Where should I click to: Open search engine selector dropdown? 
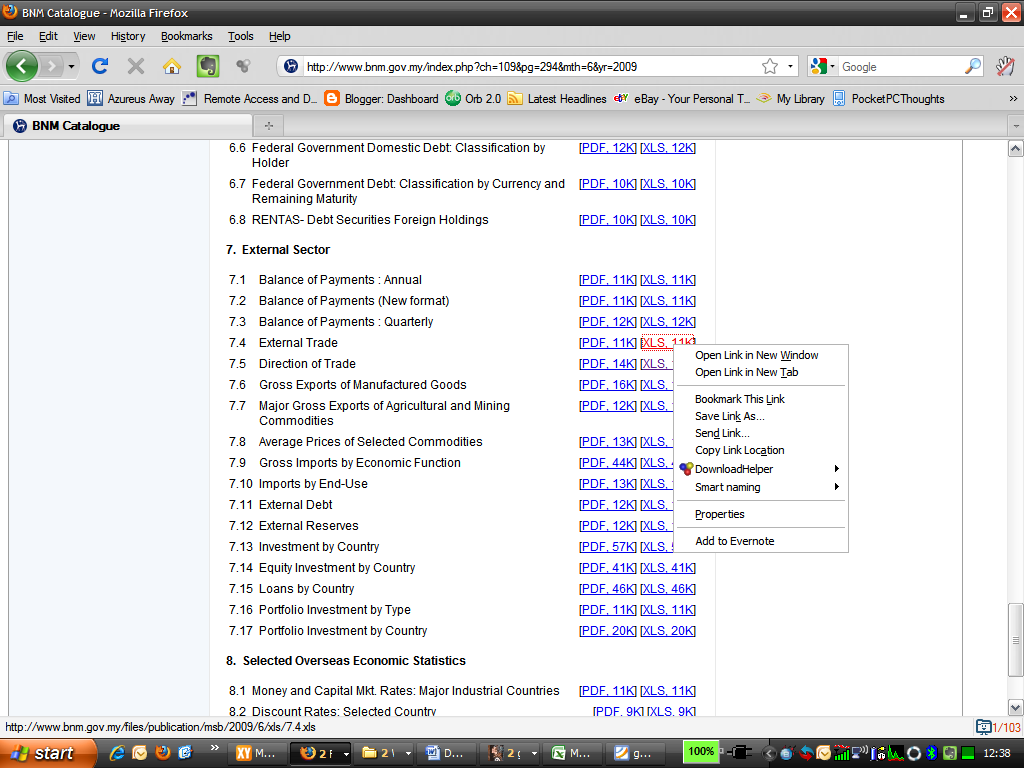pos(822,66)
